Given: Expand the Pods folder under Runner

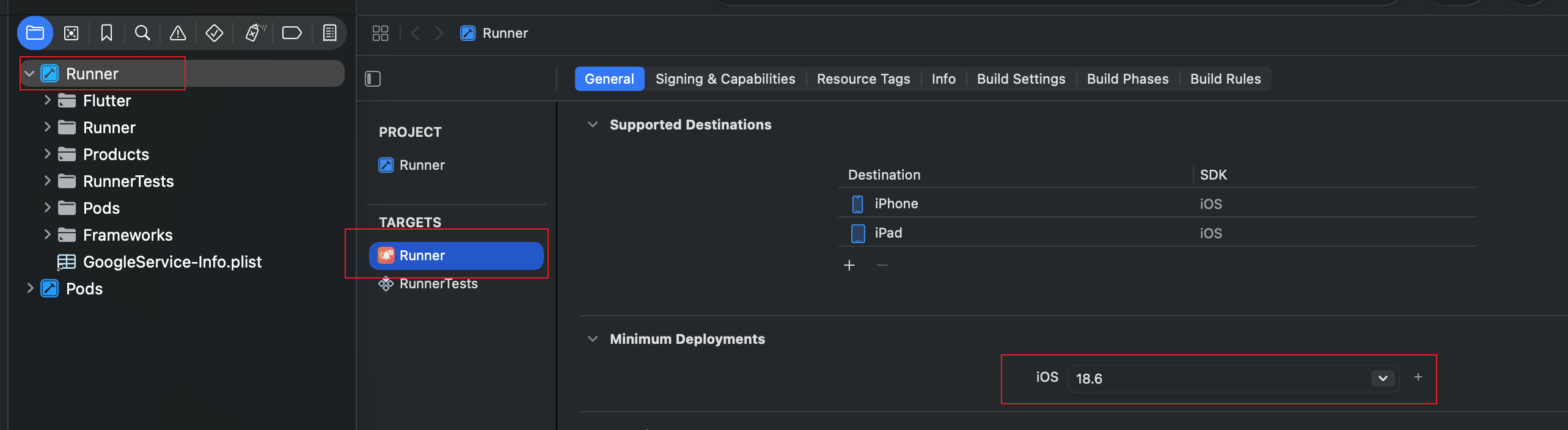Looking at the screenshot, I should [x=47, y=208].
